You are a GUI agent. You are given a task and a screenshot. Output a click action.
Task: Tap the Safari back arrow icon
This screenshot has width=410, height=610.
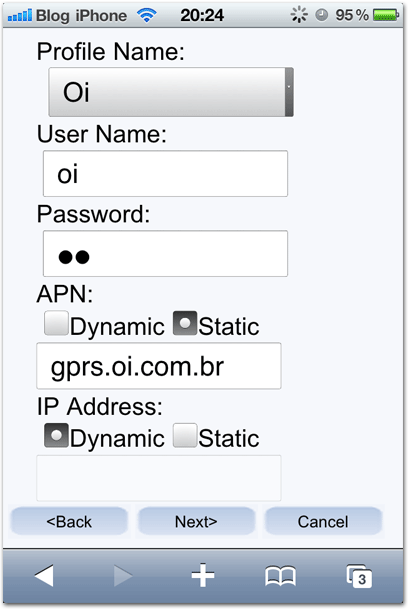44,575
